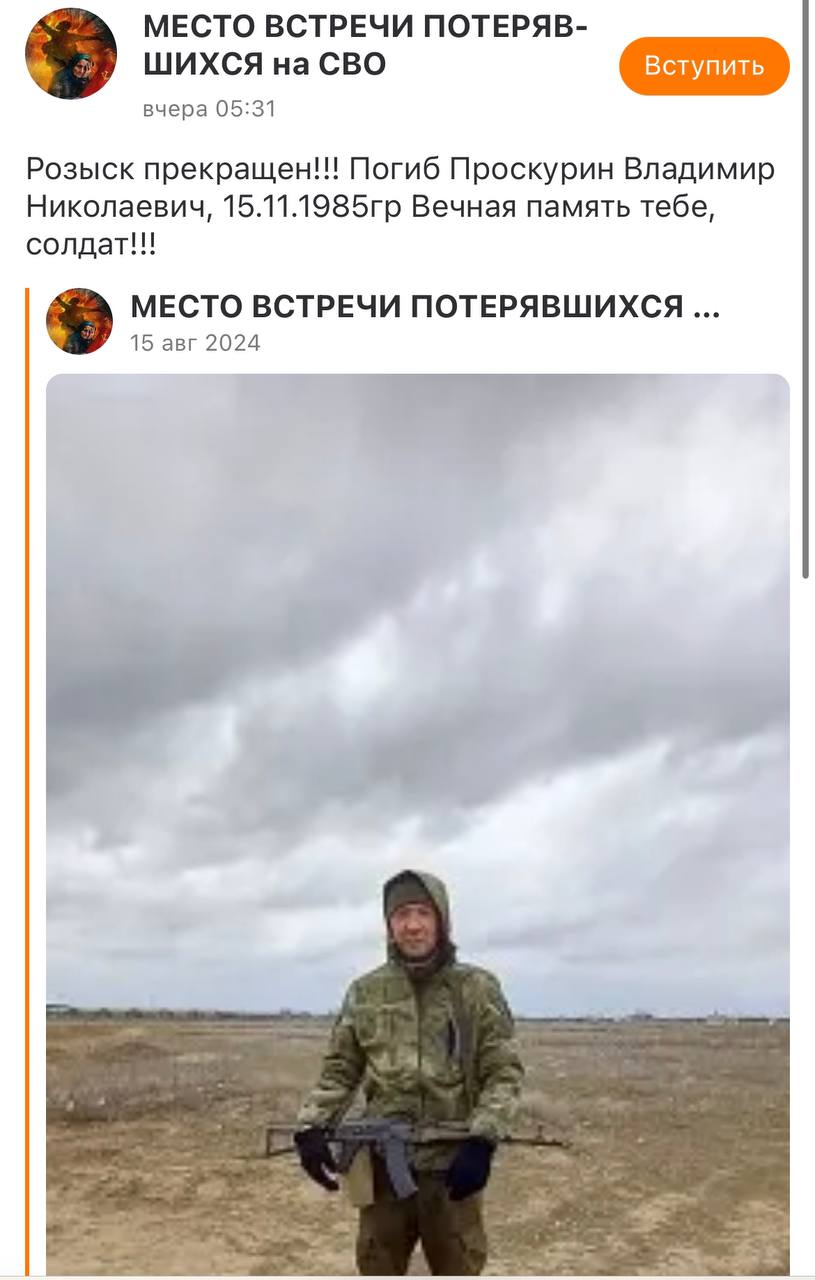Click the timestamp вчера 05:31

pyautogui.click(x=209, y=109)
